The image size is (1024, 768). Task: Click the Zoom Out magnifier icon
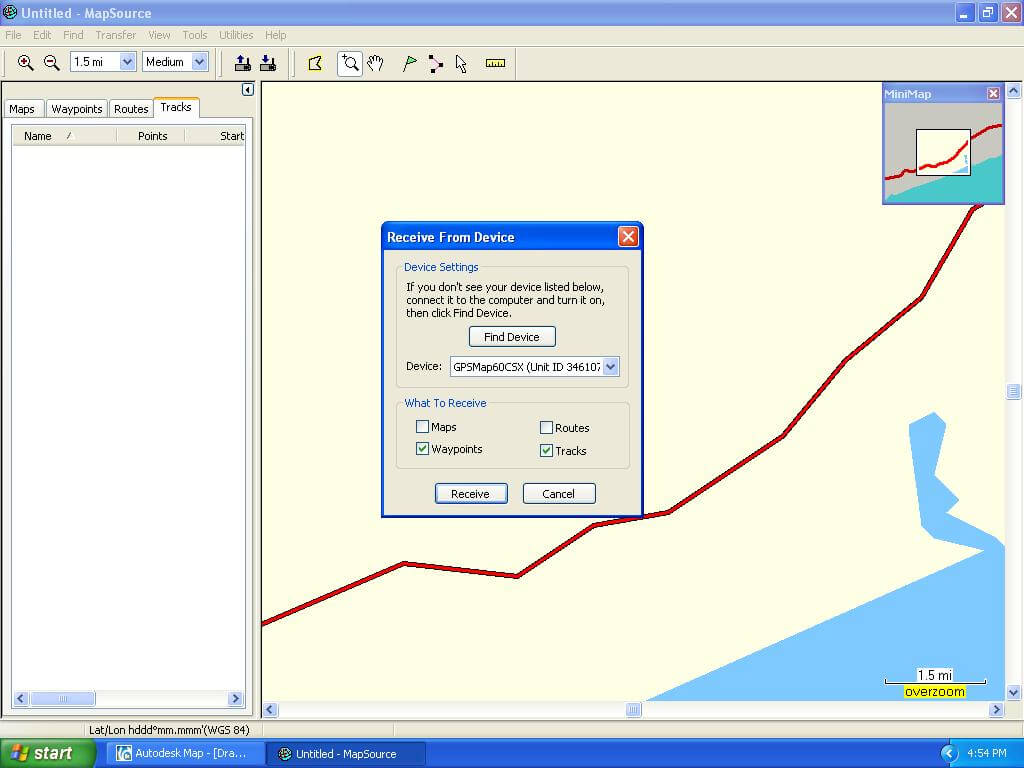pos(52,63)
